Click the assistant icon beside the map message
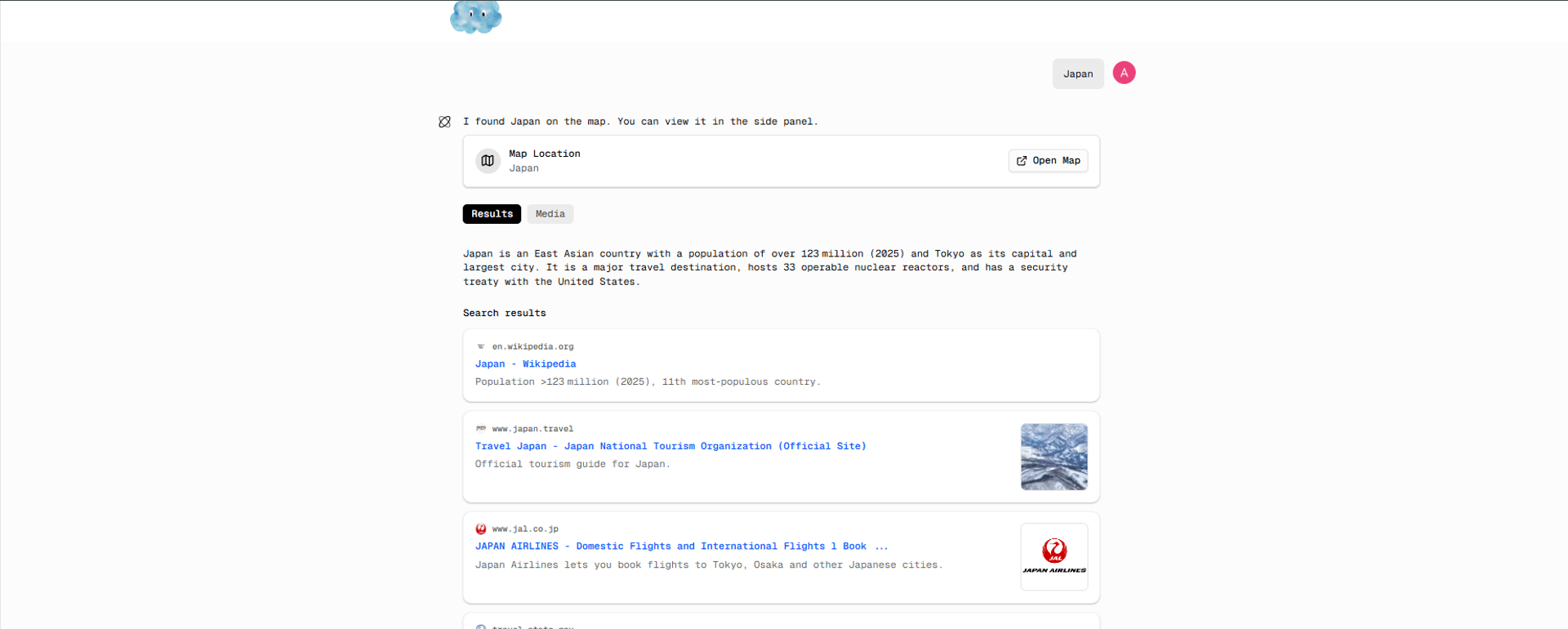The image size is (1568, 629). pyautogui.click(x=444, y=122)
